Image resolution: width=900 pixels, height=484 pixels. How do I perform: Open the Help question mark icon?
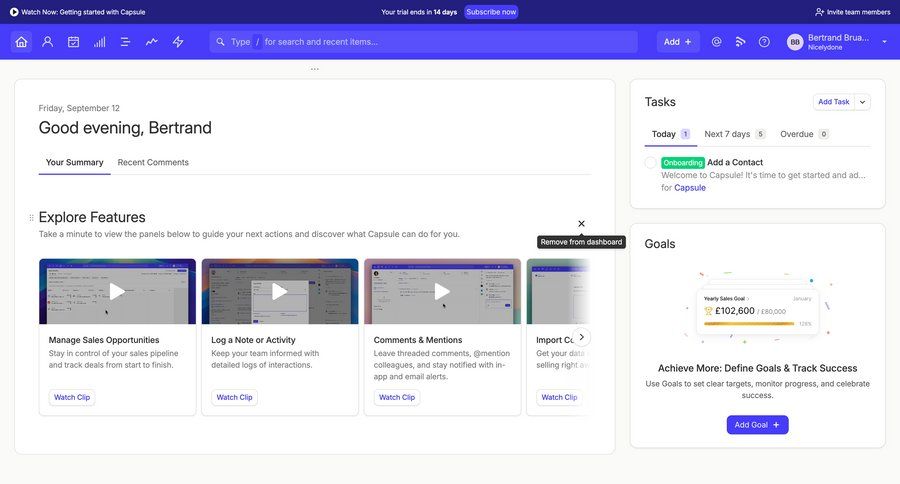764,42
